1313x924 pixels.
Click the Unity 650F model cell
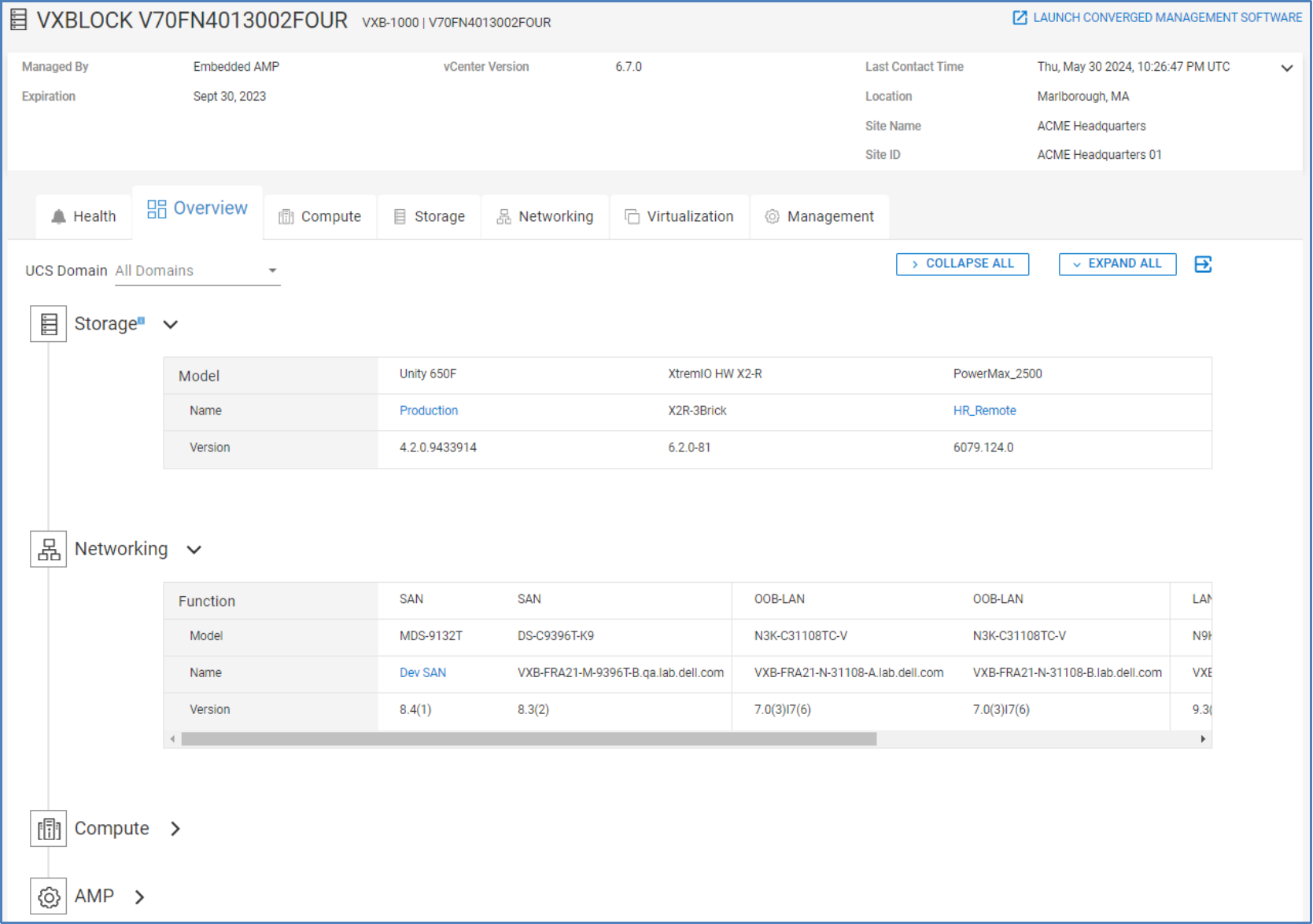coord(428,374)
